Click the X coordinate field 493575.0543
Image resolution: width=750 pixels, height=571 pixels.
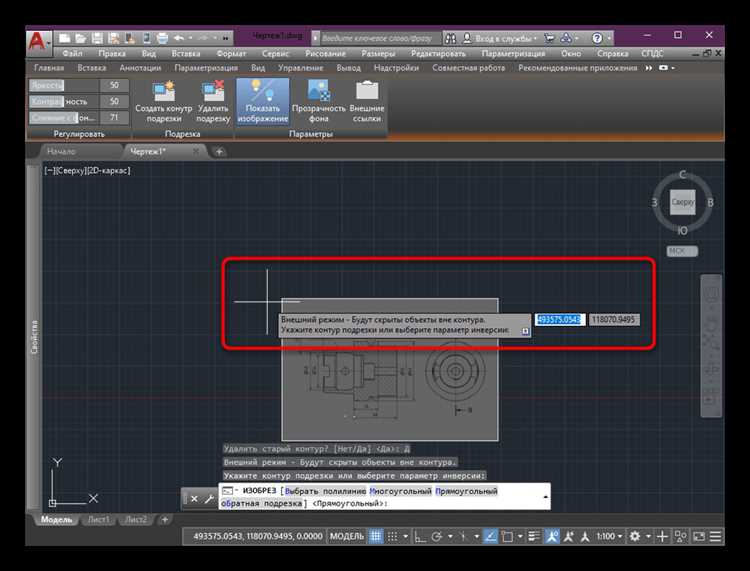560,319
